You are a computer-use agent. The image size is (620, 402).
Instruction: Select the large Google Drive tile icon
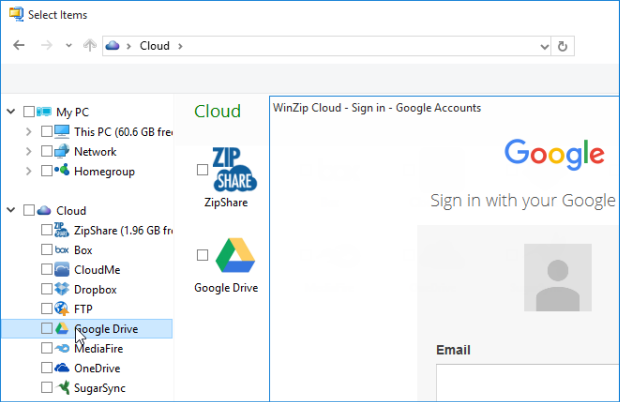(235, 255)
